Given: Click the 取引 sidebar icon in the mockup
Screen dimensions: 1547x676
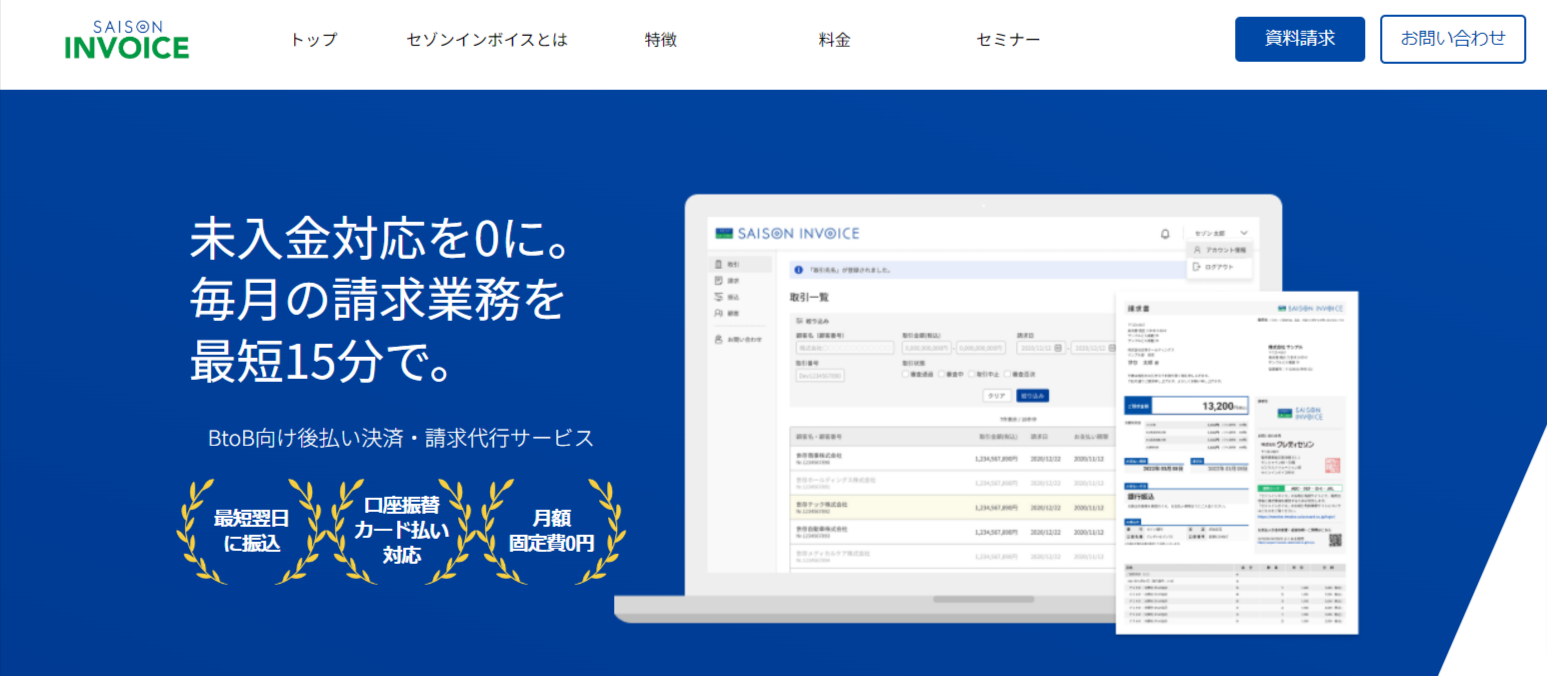Looking at the screenshot, I should (x=718, y=264).
